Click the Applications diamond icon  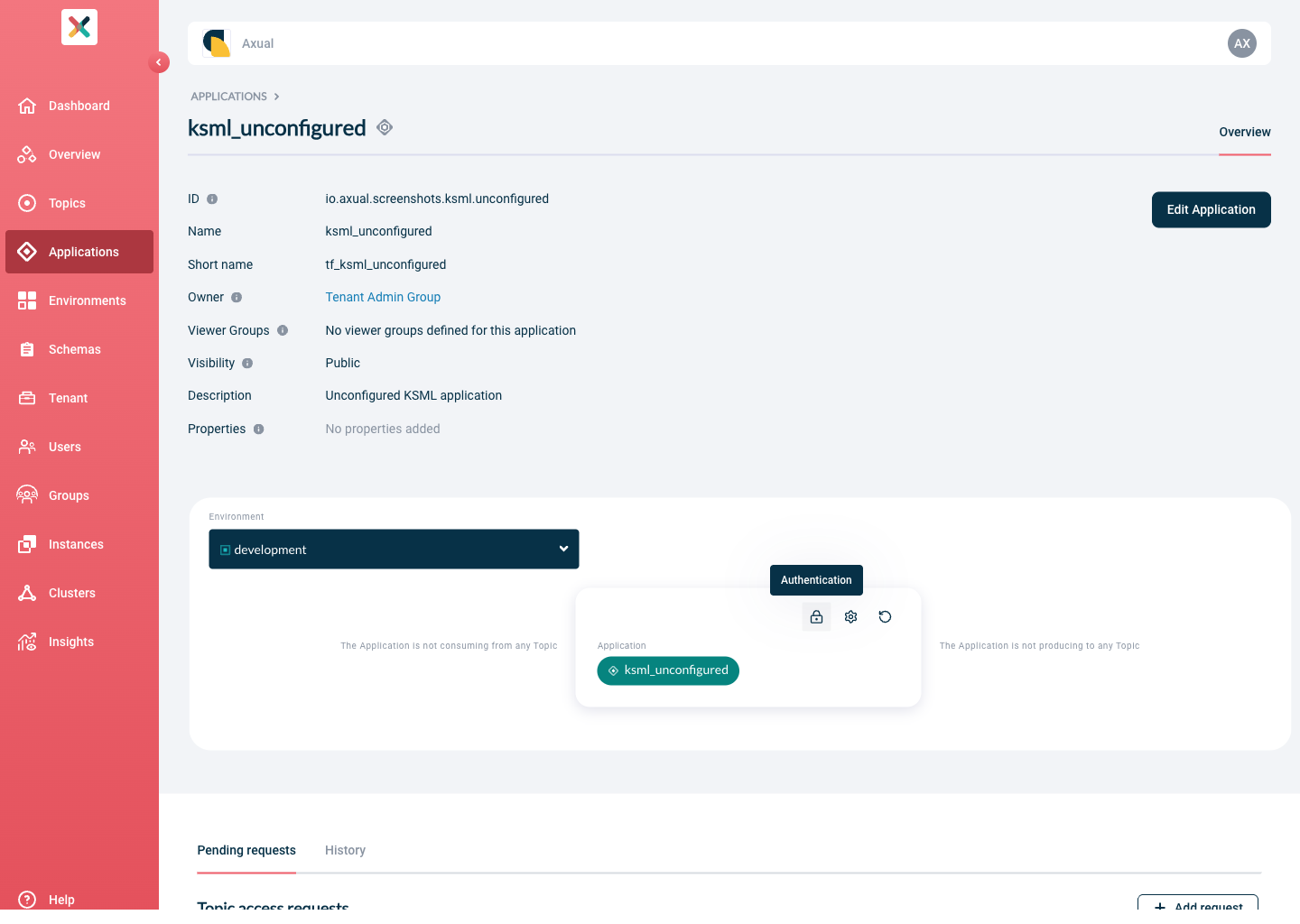(27, 252)
